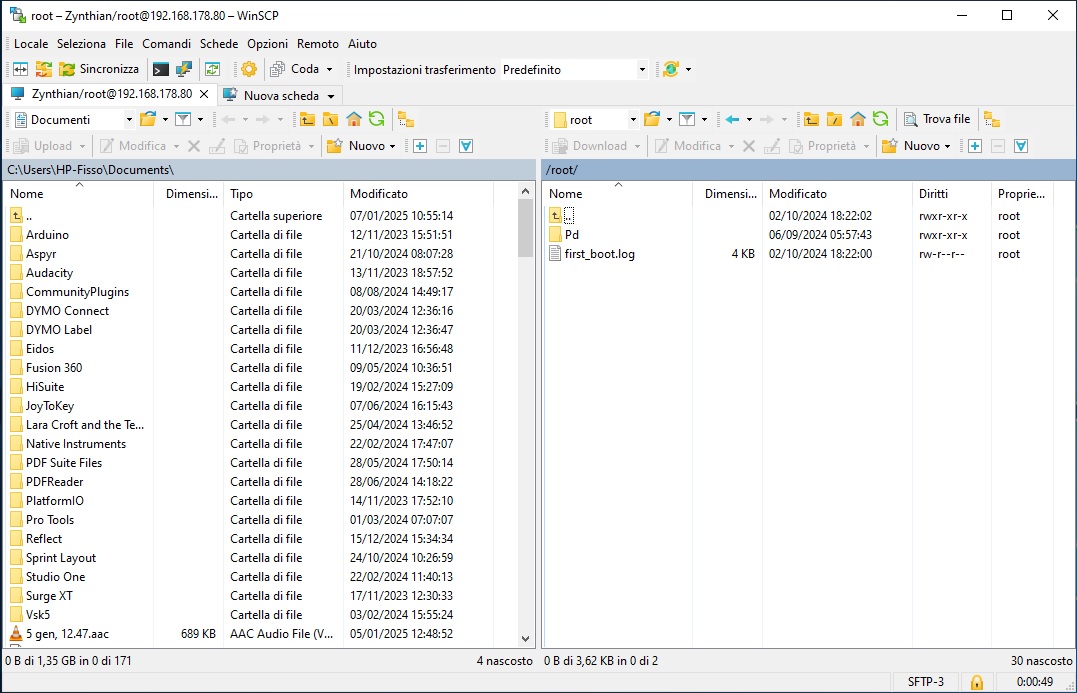Click the remote open directory icon
This screenshot has width=1077, height=693.
(652, 120)
